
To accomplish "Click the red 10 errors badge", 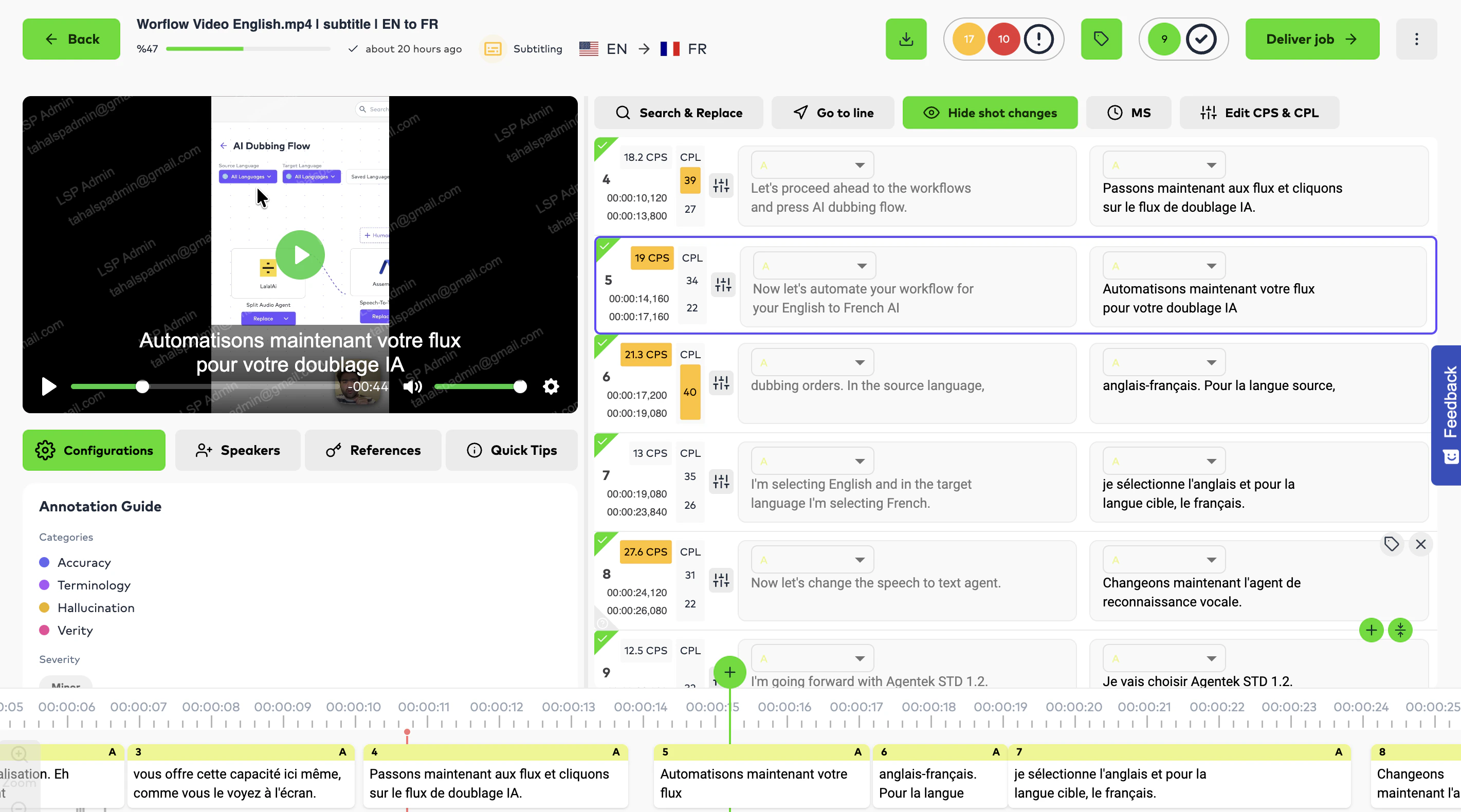I will click(1003, 39).
